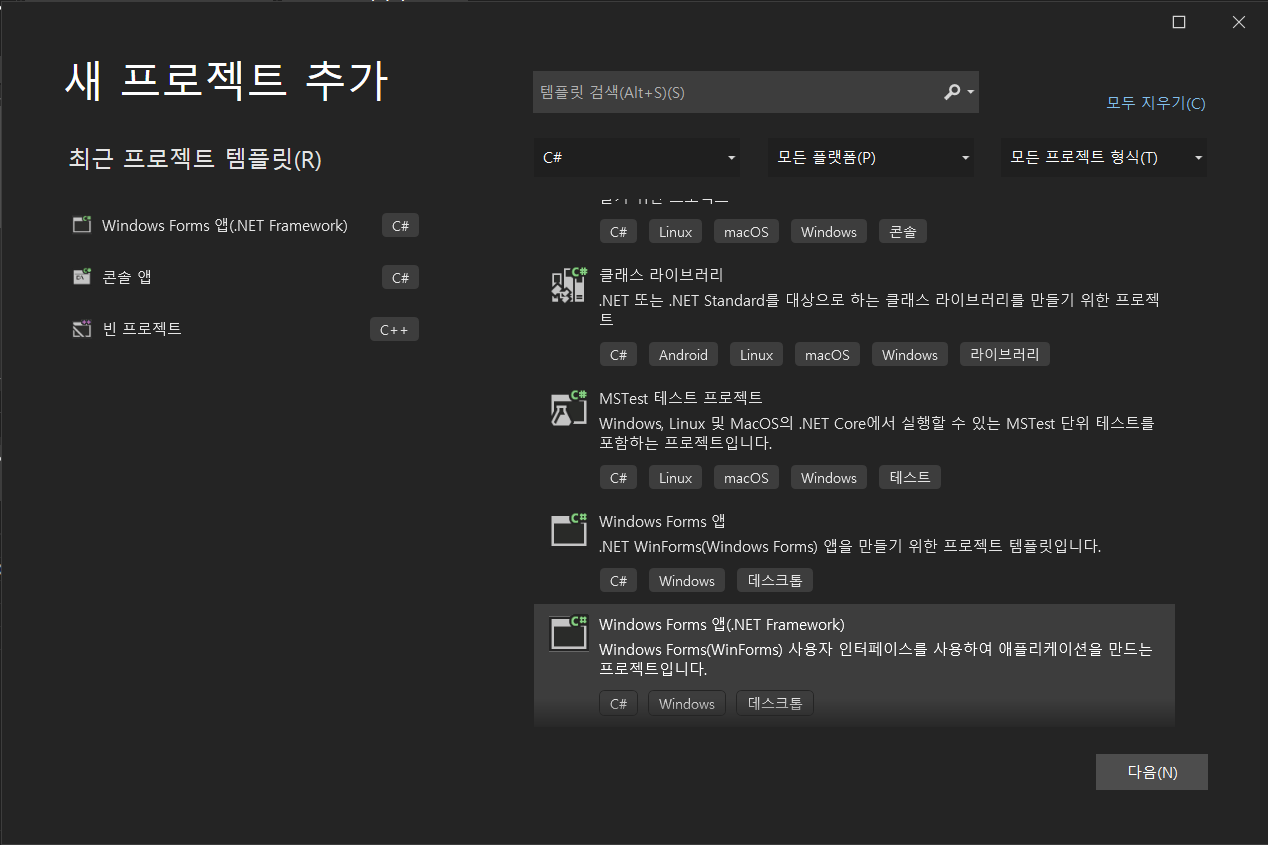
Task: Click the MSTest test project flask icon
Action: pos(569,408)
